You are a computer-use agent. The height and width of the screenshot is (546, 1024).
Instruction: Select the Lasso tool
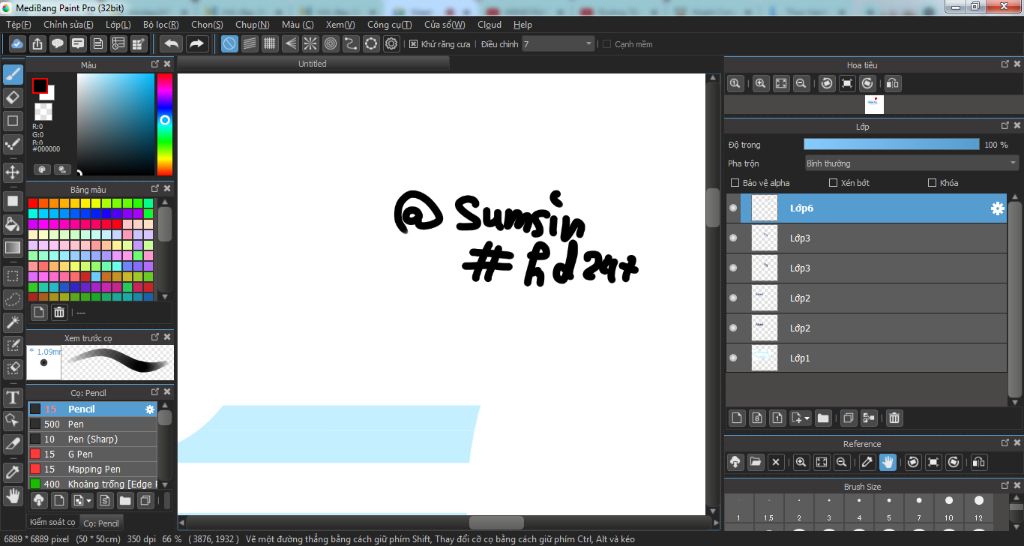click(x=12, y=299)
